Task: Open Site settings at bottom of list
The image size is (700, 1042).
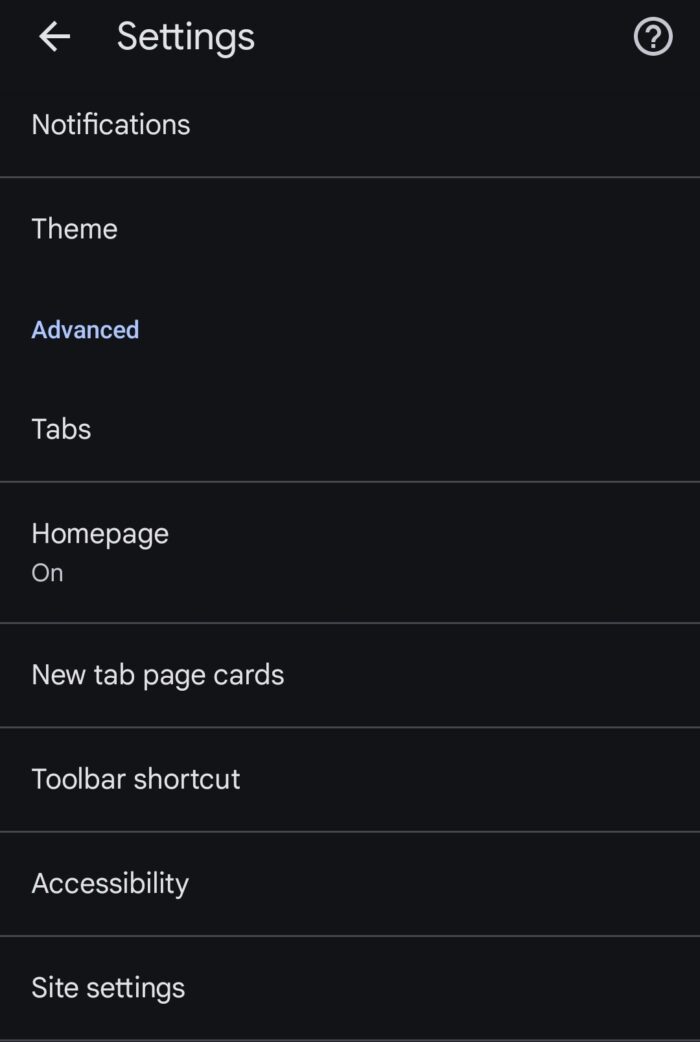Action: 108,987
